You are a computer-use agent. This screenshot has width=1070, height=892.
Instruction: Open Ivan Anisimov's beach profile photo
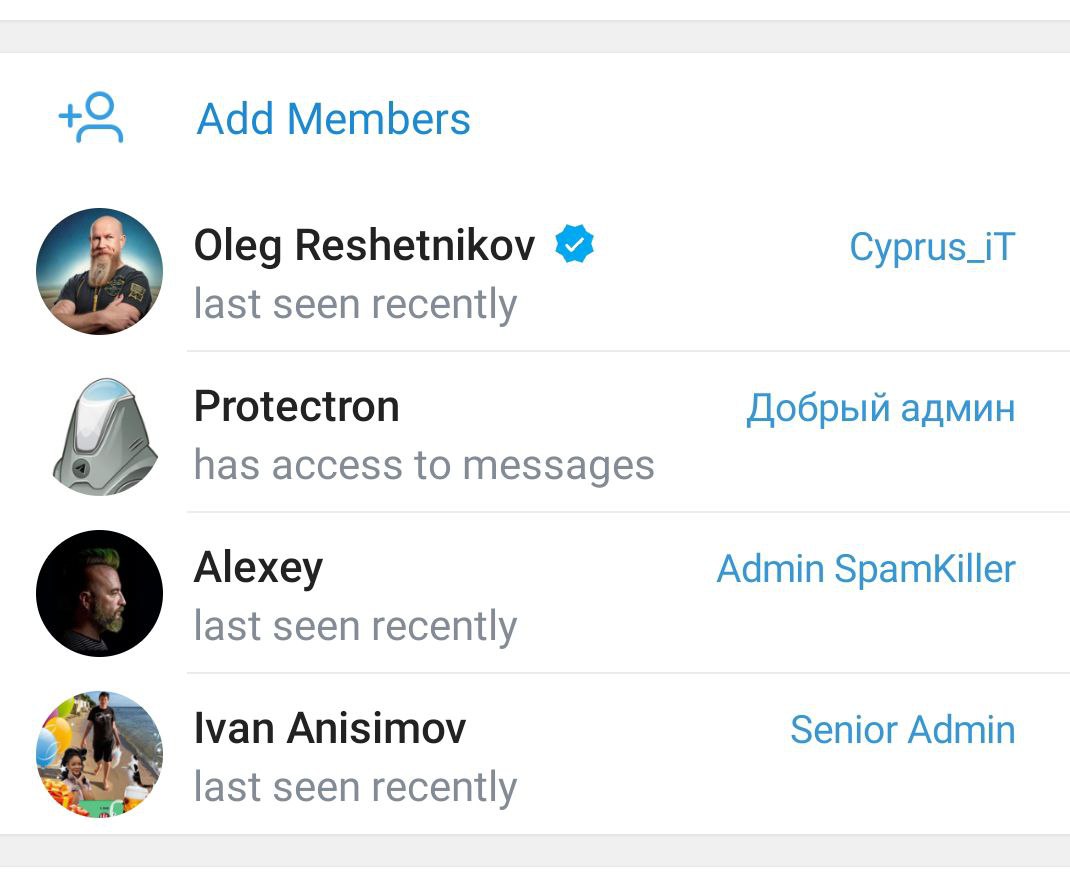point(99,754)
